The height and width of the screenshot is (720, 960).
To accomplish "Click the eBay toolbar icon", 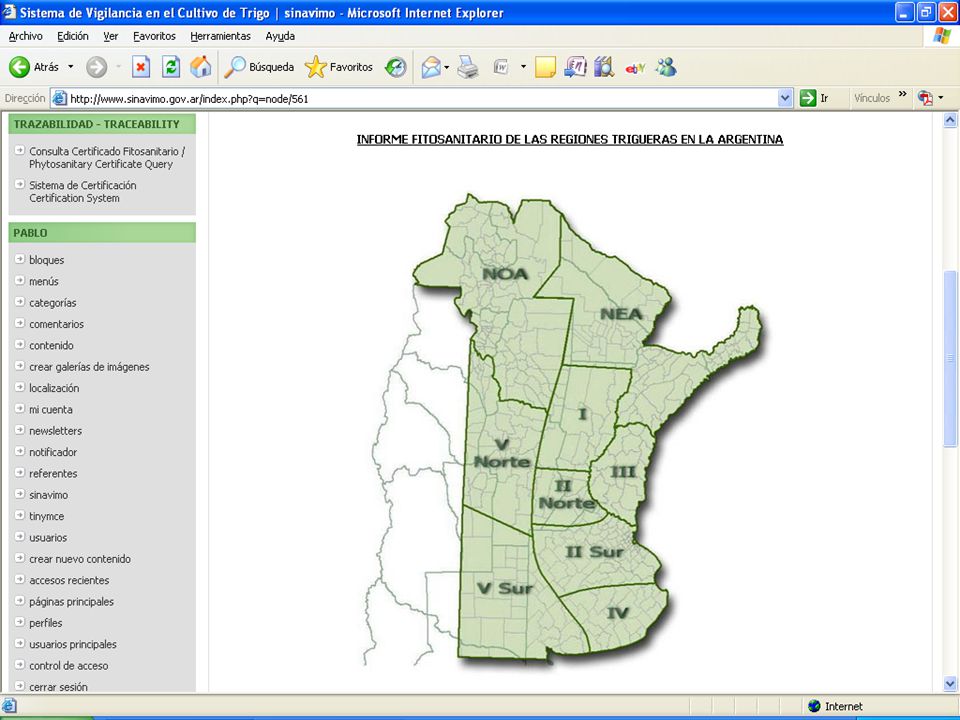I will pos(635,67).
